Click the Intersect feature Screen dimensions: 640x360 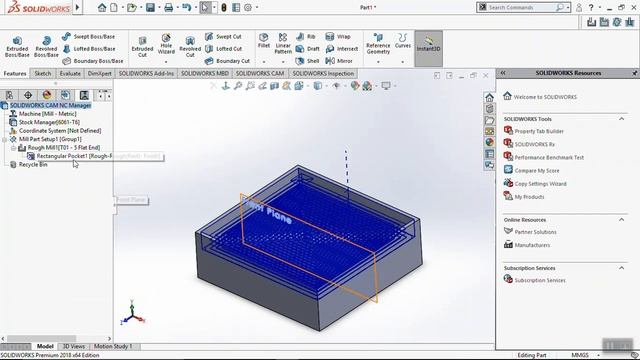tap(342, 49)
